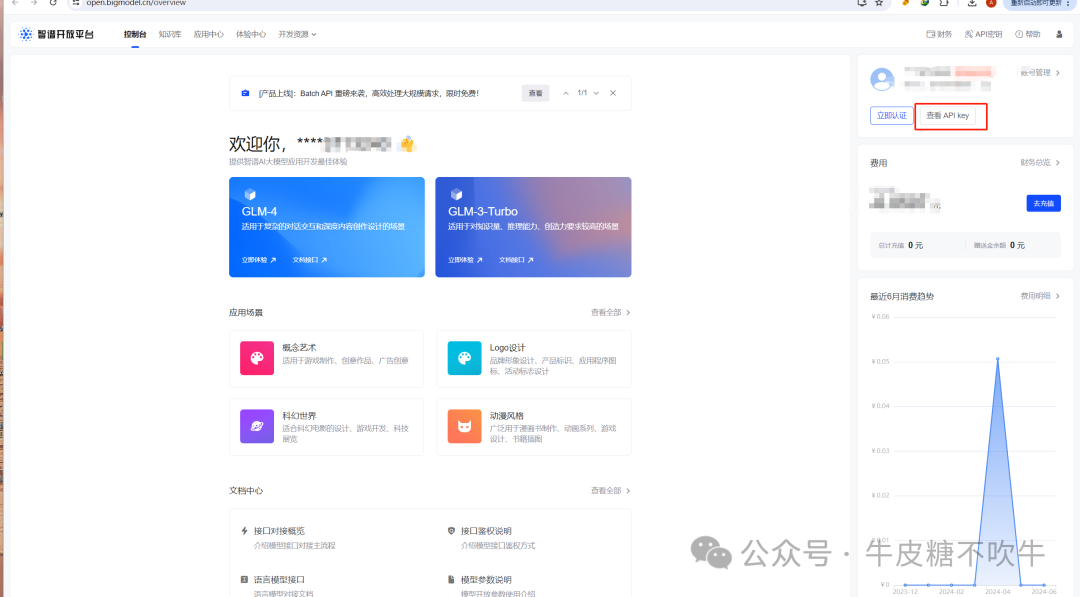Click 查看全部 next to 应用场景
This screenshot has height=597, width=1080.
[x=610, y=313]
